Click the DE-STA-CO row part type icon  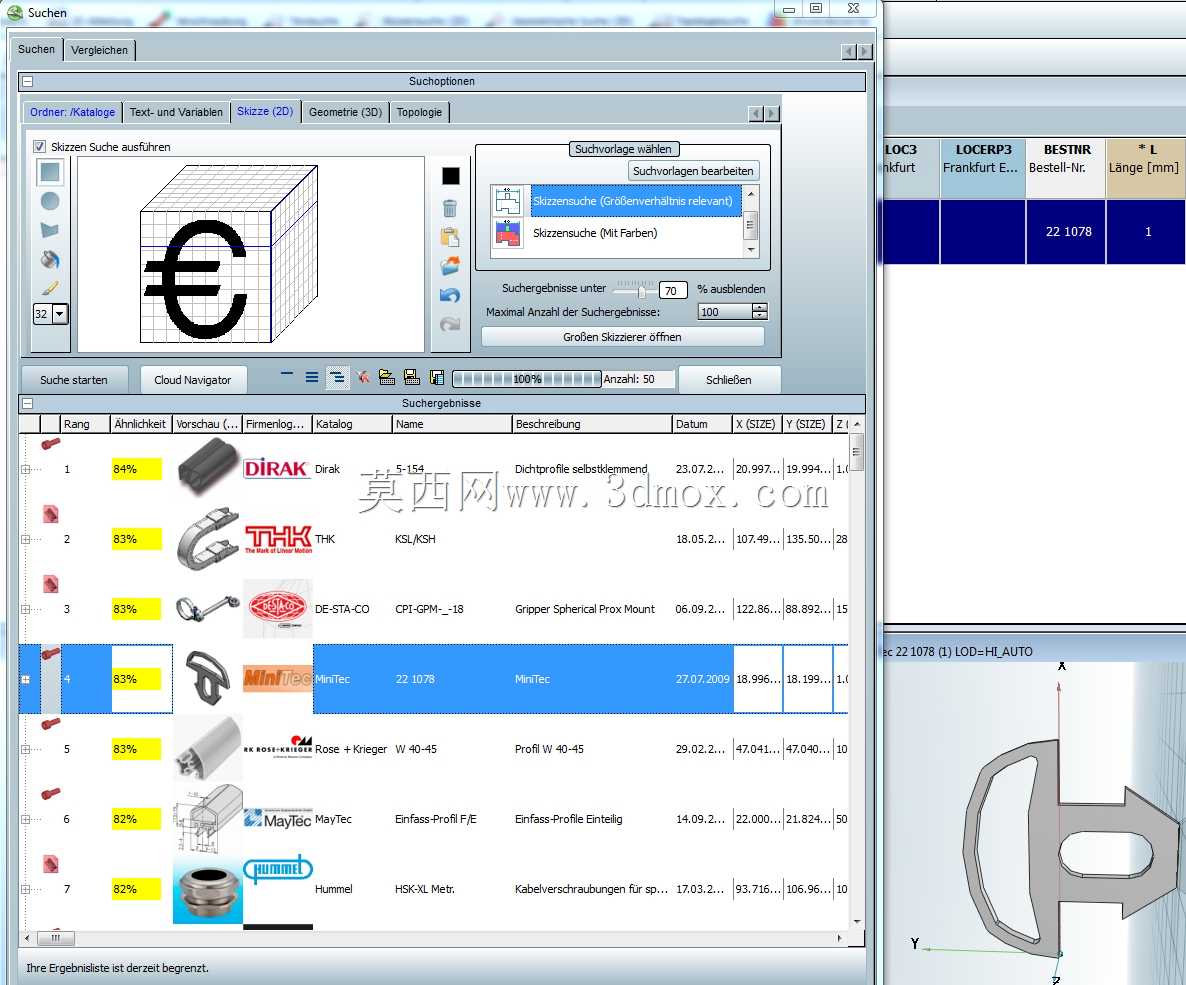pos(51,584)
